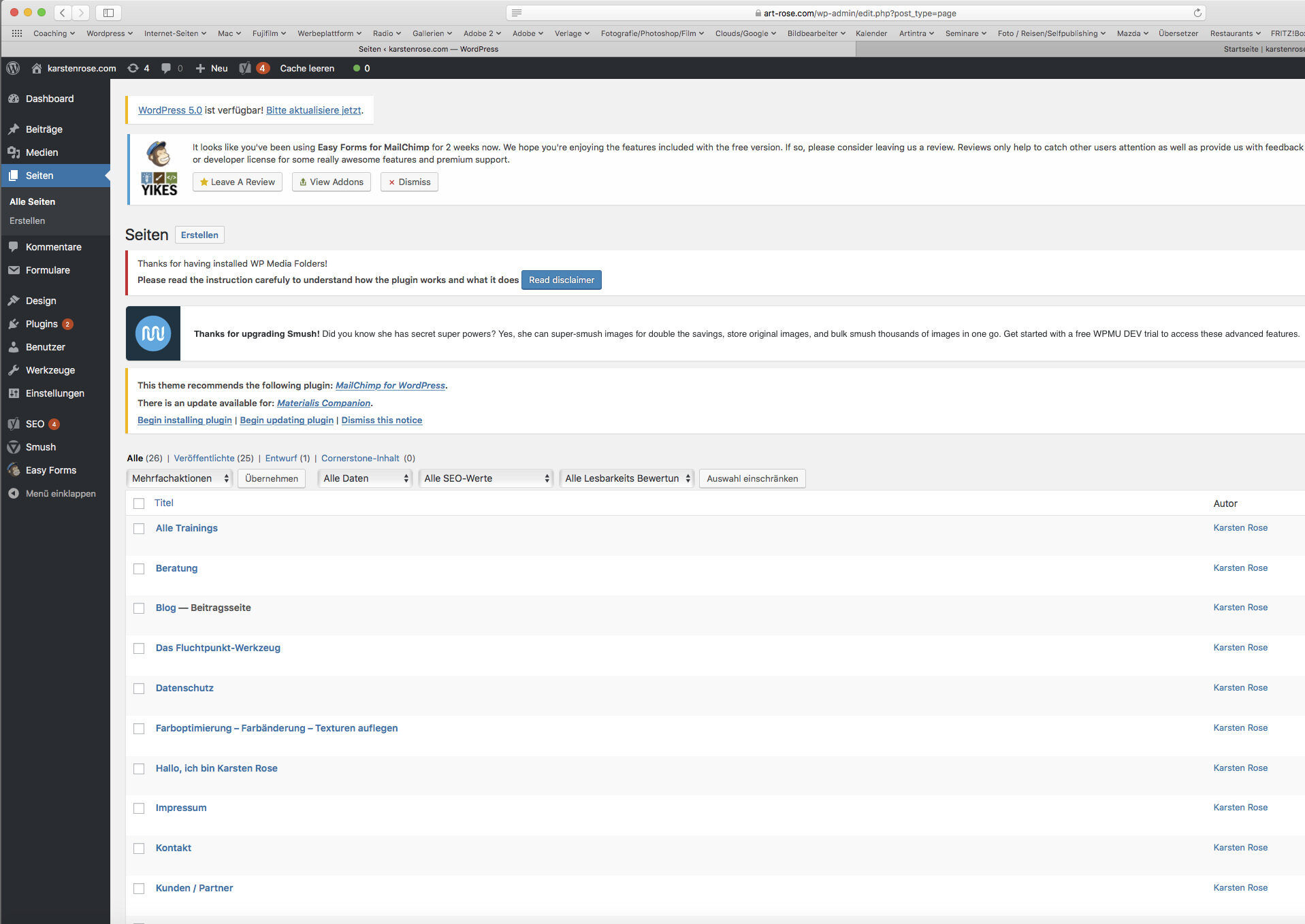Open Smush in the sidebar
The image size is (1305, 924).
pos(41,447)
